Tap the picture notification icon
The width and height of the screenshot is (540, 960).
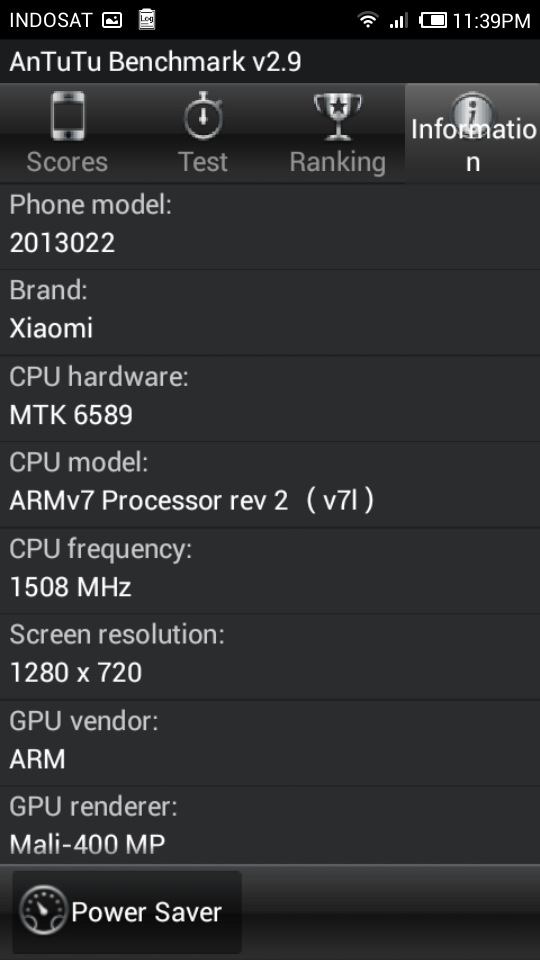(x=112, y=20)
